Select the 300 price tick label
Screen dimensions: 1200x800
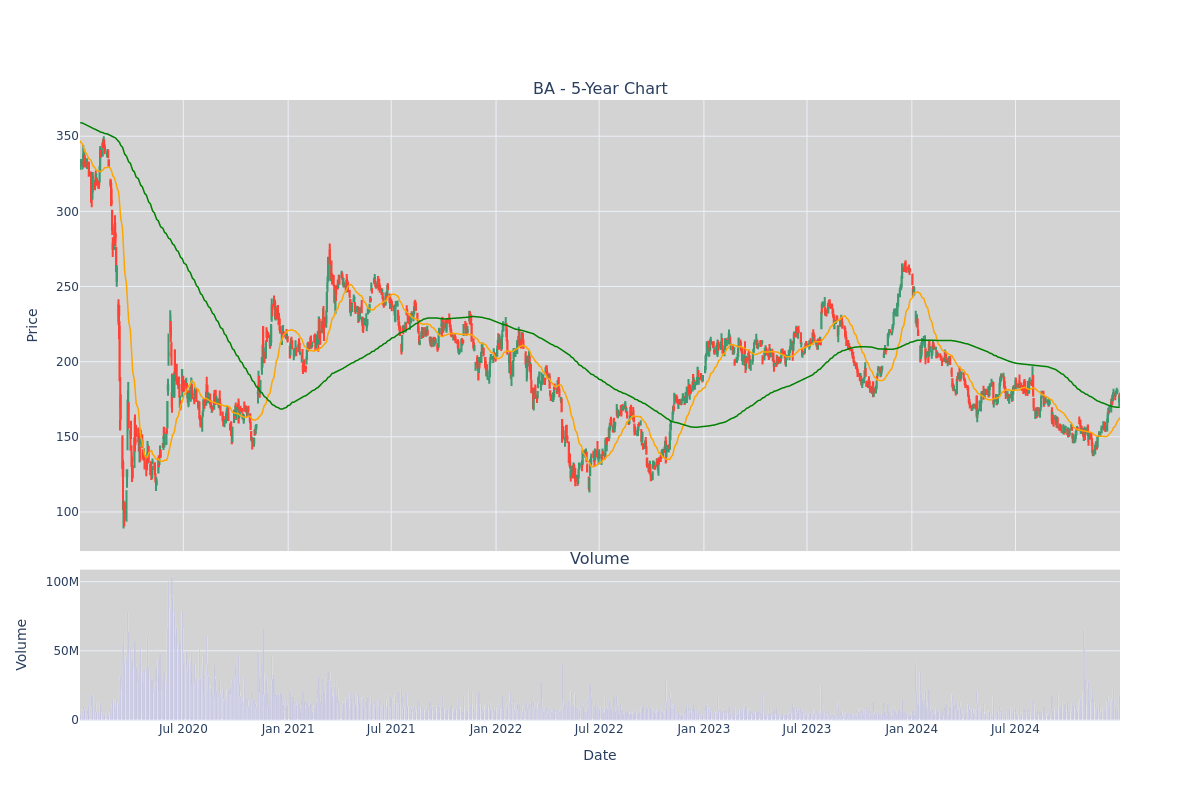point(67,211)
